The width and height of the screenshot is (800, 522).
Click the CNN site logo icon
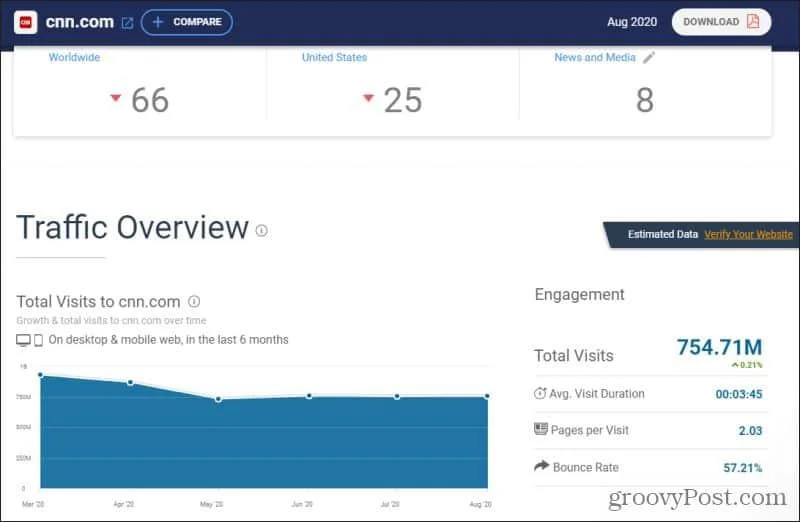(26, 22)
